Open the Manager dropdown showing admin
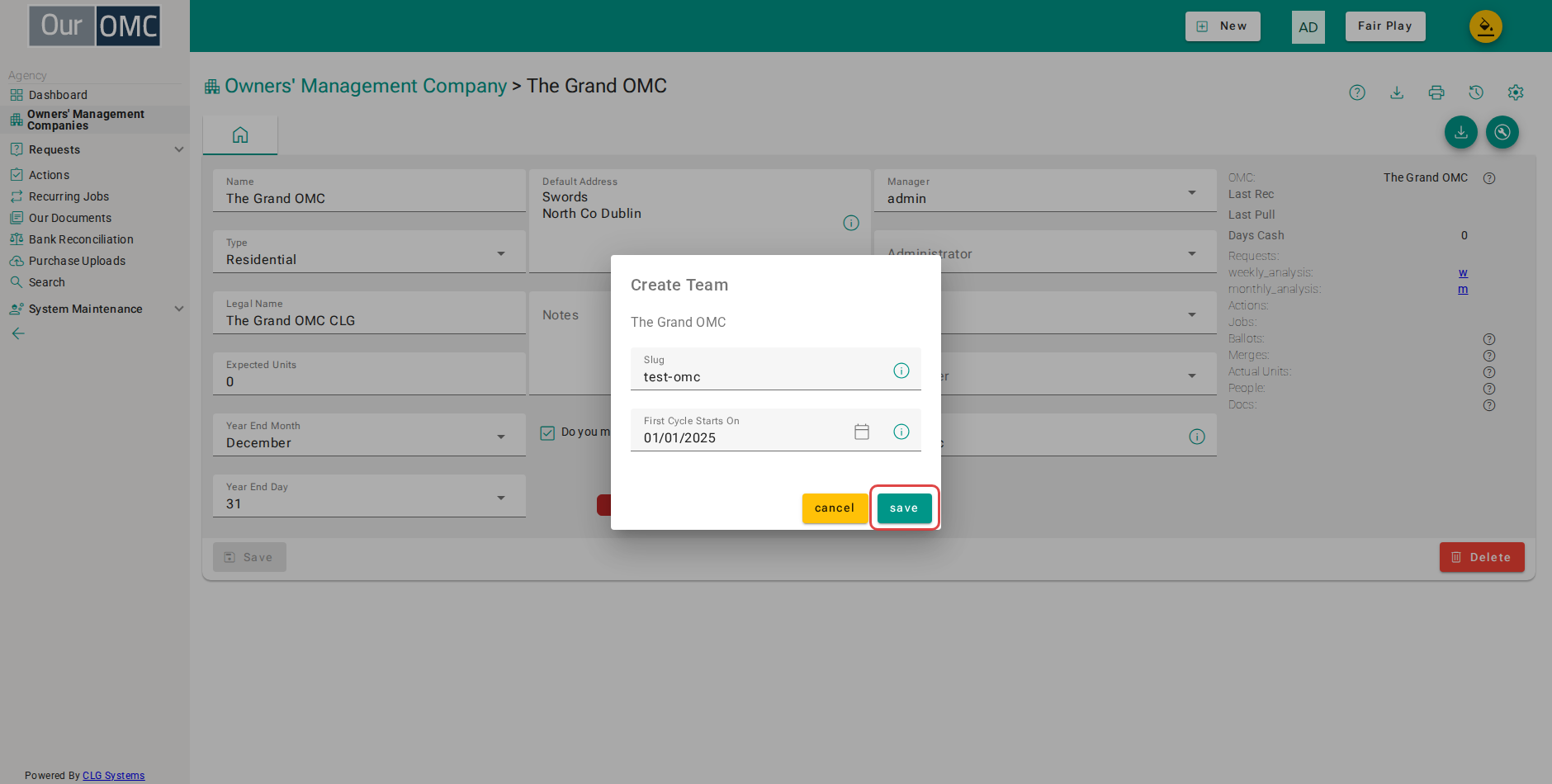 [1045, 191]
